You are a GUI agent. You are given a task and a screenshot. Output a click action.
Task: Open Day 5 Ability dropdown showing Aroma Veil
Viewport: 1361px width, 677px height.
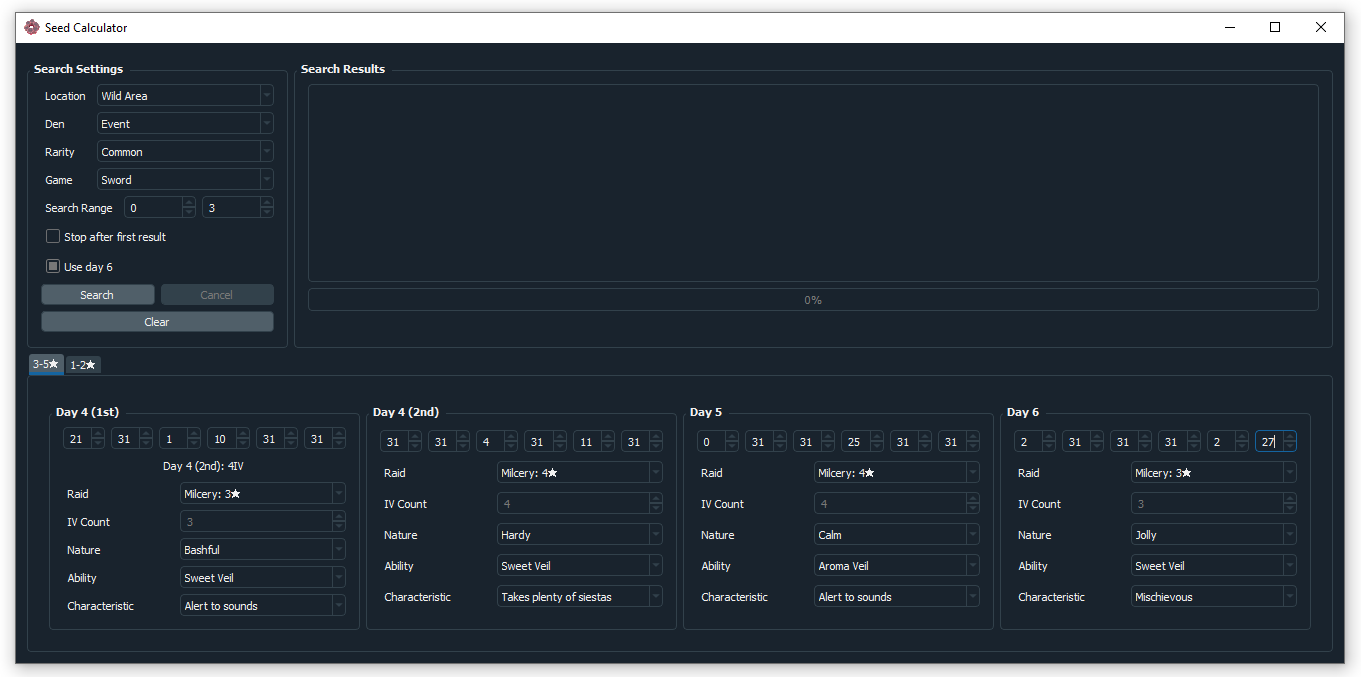click(896, 566)
